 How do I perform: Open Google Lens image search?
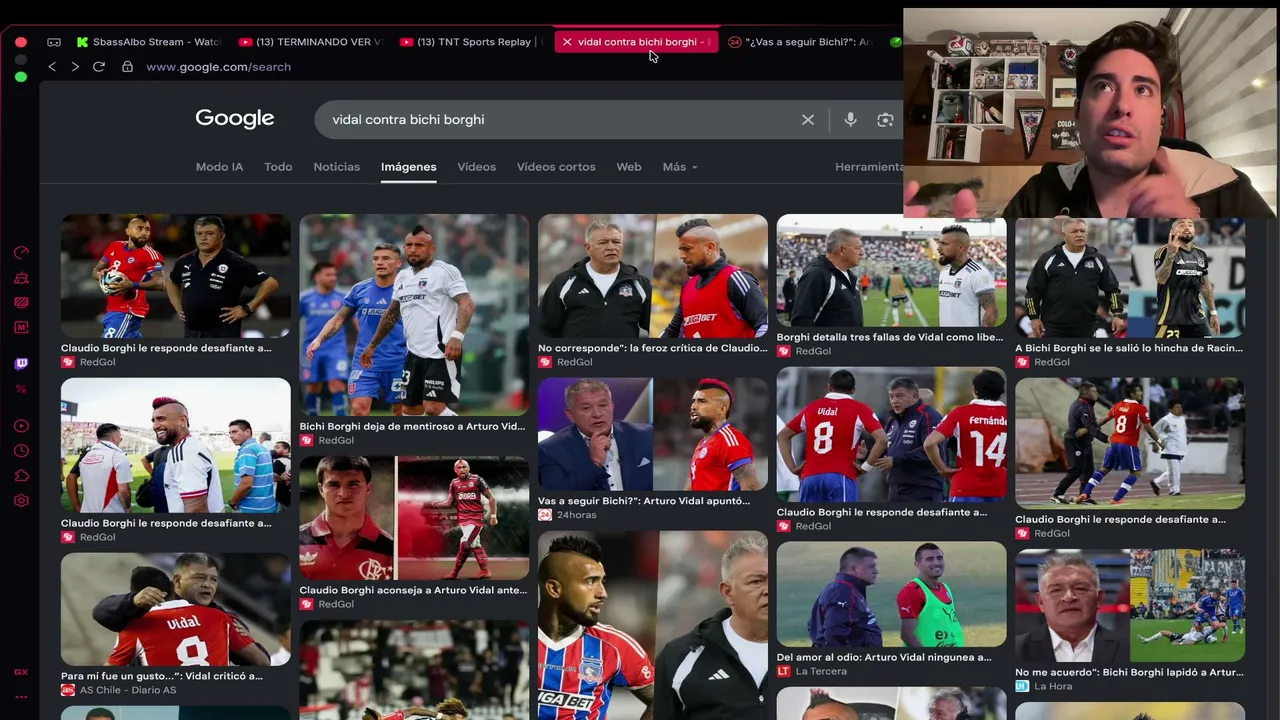click(x=885, y=120)
